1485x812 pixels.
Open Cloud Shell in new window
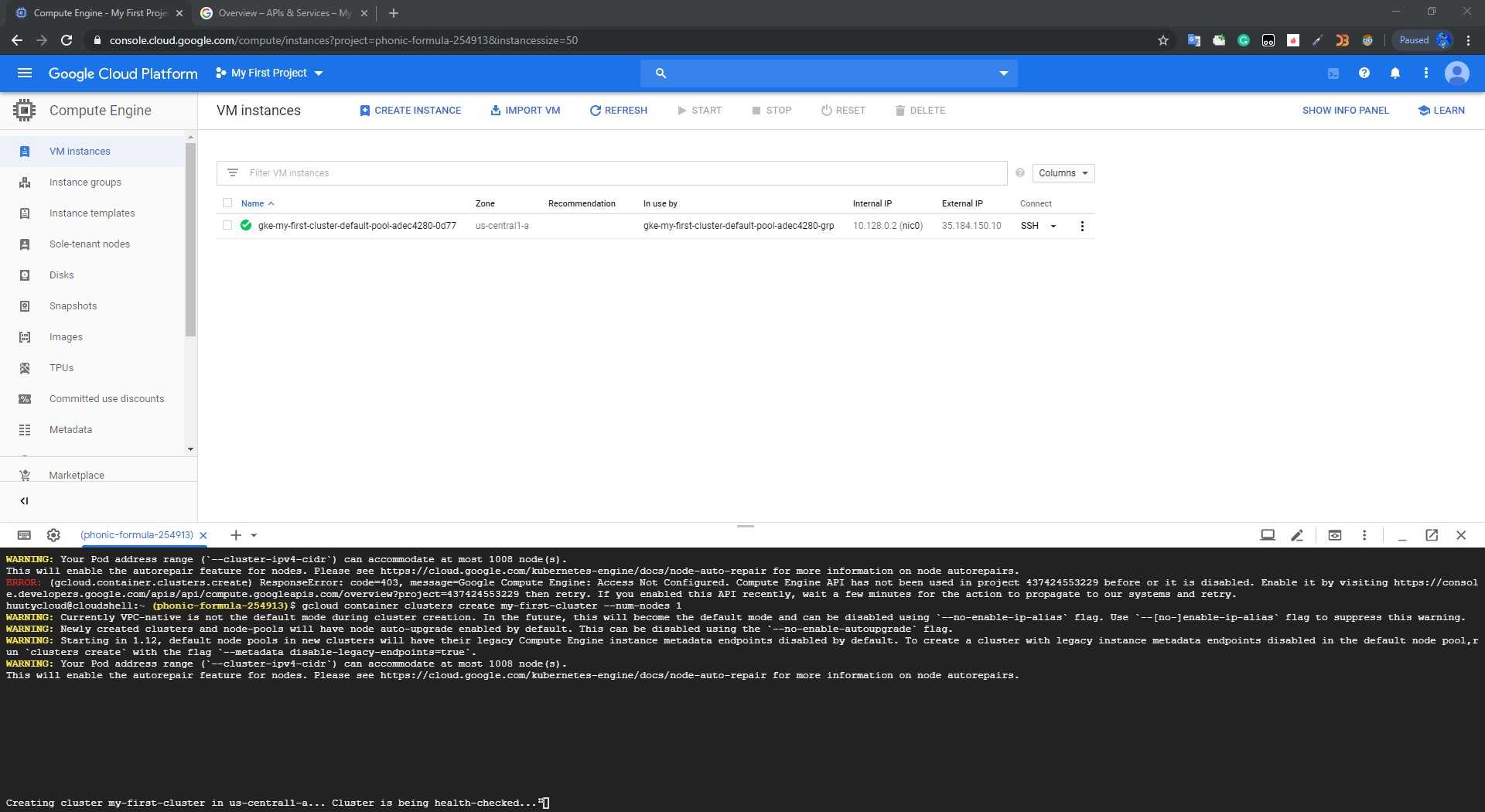point(1431,535)
